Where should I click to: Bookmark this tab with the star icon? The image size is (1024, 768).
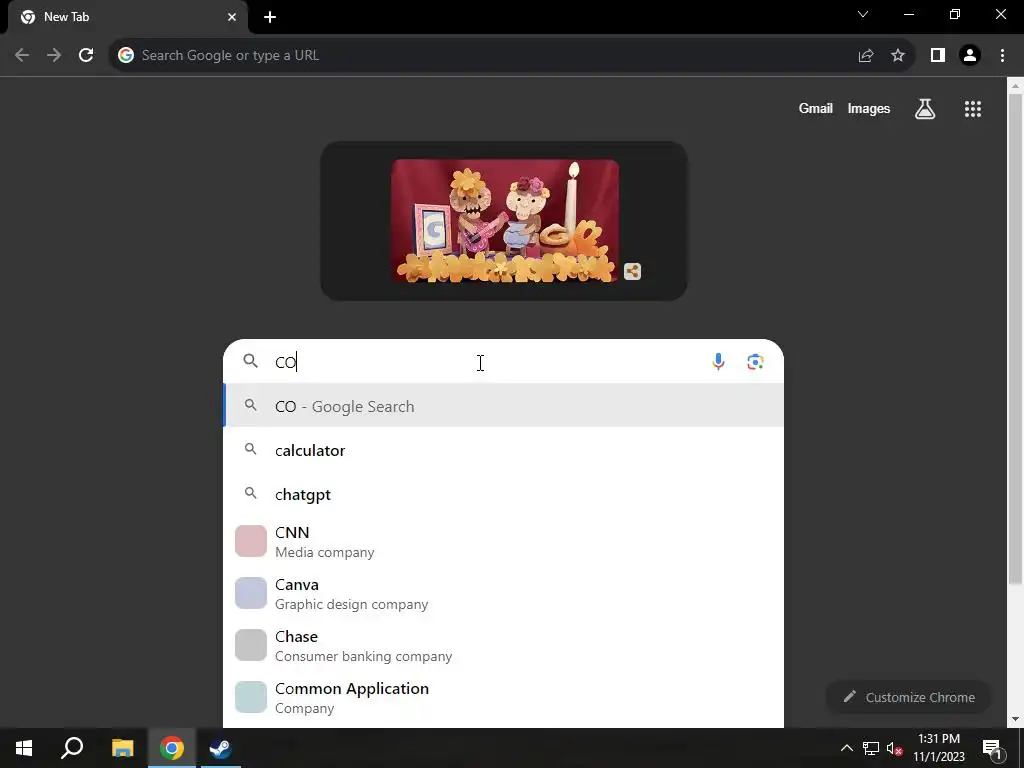point(898,56)
